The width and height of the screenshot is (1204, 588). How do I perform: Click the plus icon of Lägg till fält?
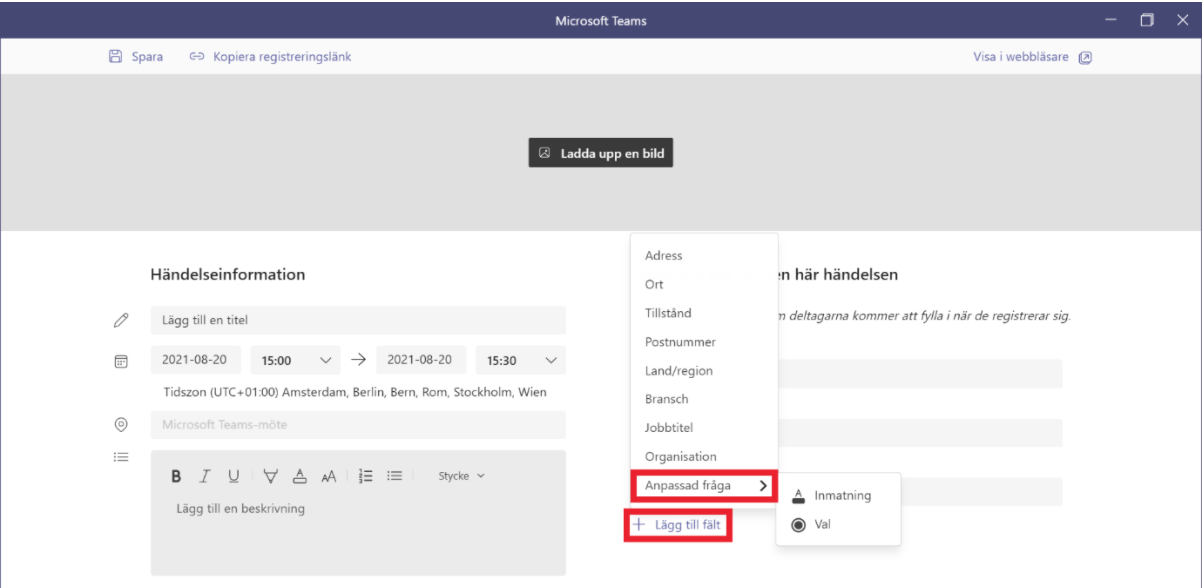click(x=639, y=524)
